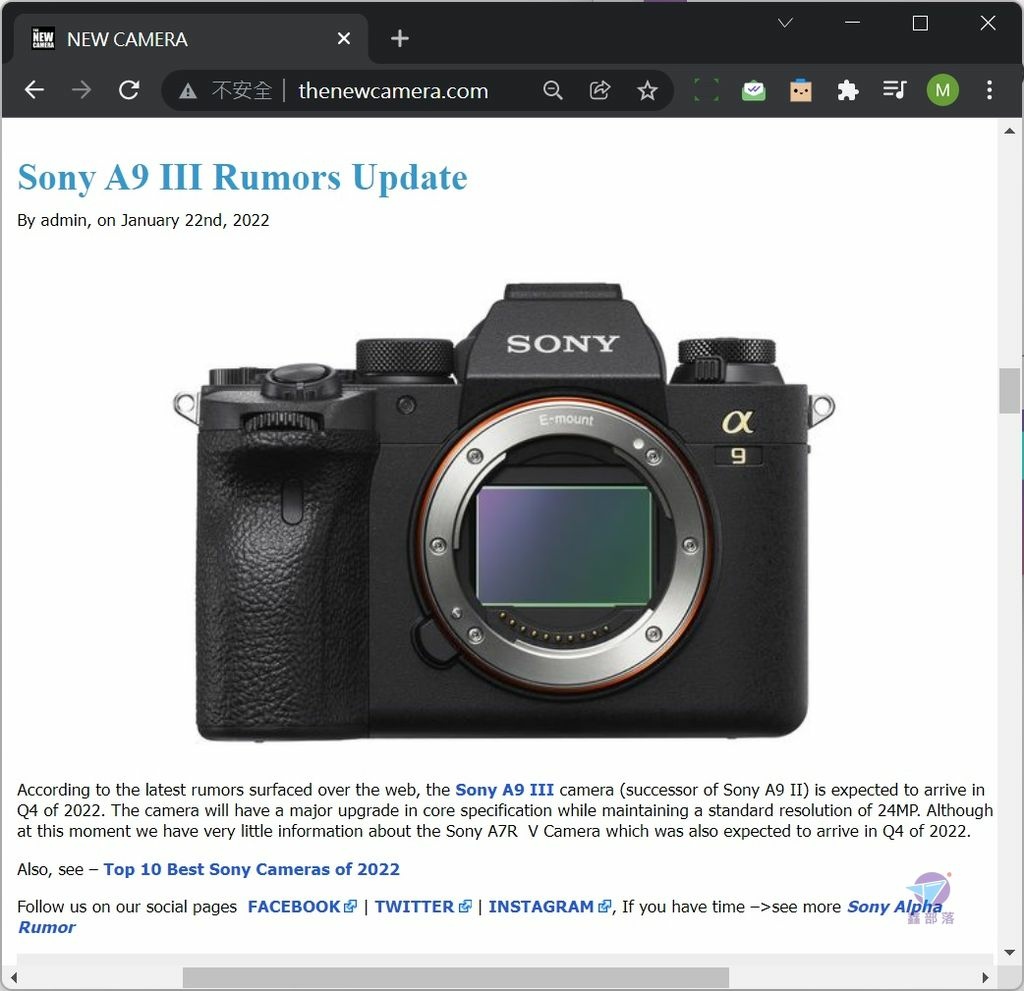This screenshot has width=1024, height=991.
Task: Bookmark this page with the star
Action: [x=647, y=90]
